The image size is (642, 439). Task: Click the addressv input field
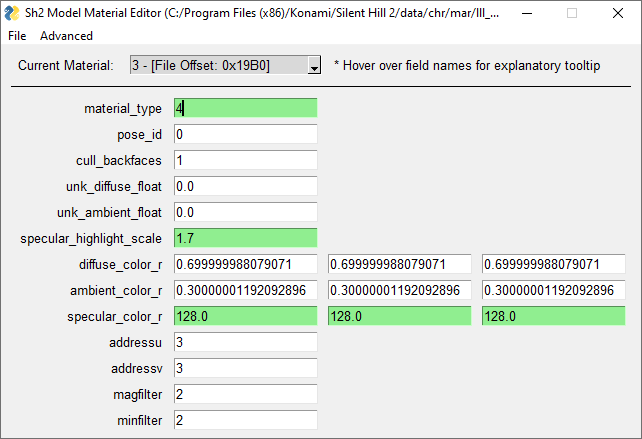(x=245, y=368)
